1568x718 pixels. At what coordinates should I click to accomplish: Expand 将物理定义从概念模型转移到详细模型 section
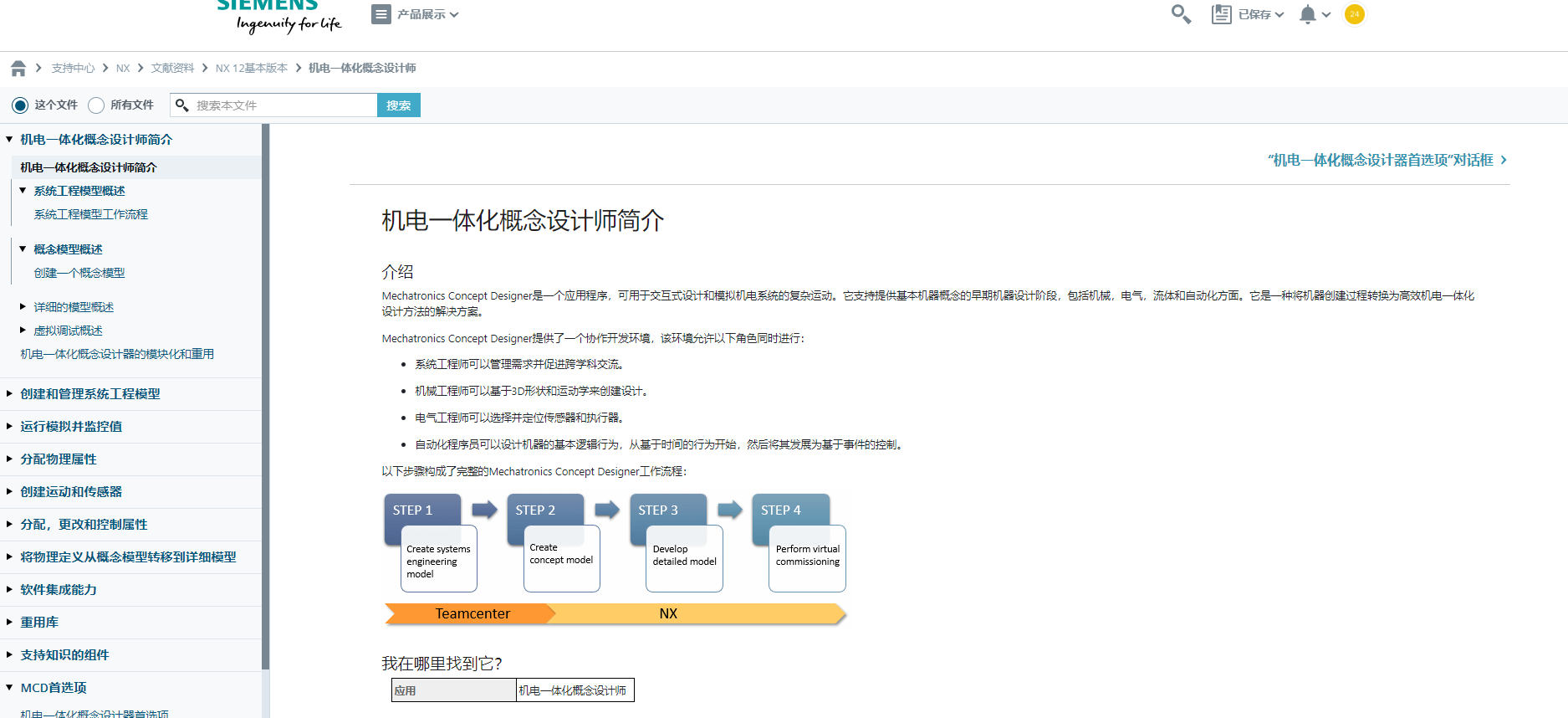click(x=9, y=556)
